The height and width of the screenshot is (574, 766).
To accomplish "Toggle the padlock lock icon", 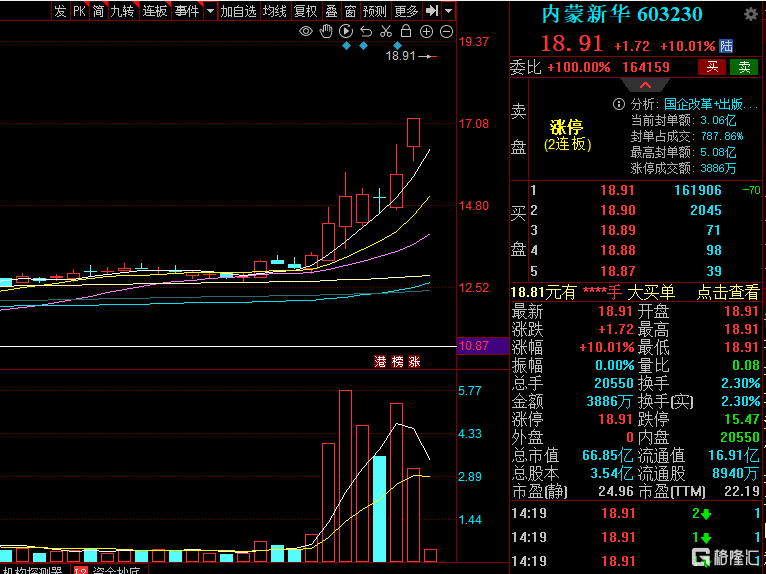I will pyautogui.click(x=406, y=31).
